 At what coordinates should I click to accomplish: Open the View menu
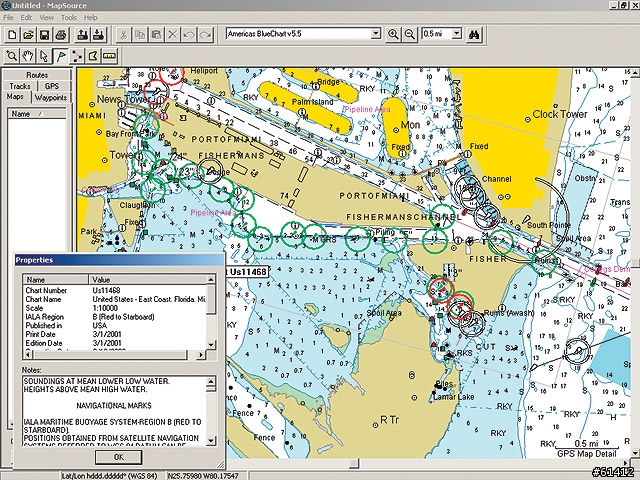click(x=47, y=18)
